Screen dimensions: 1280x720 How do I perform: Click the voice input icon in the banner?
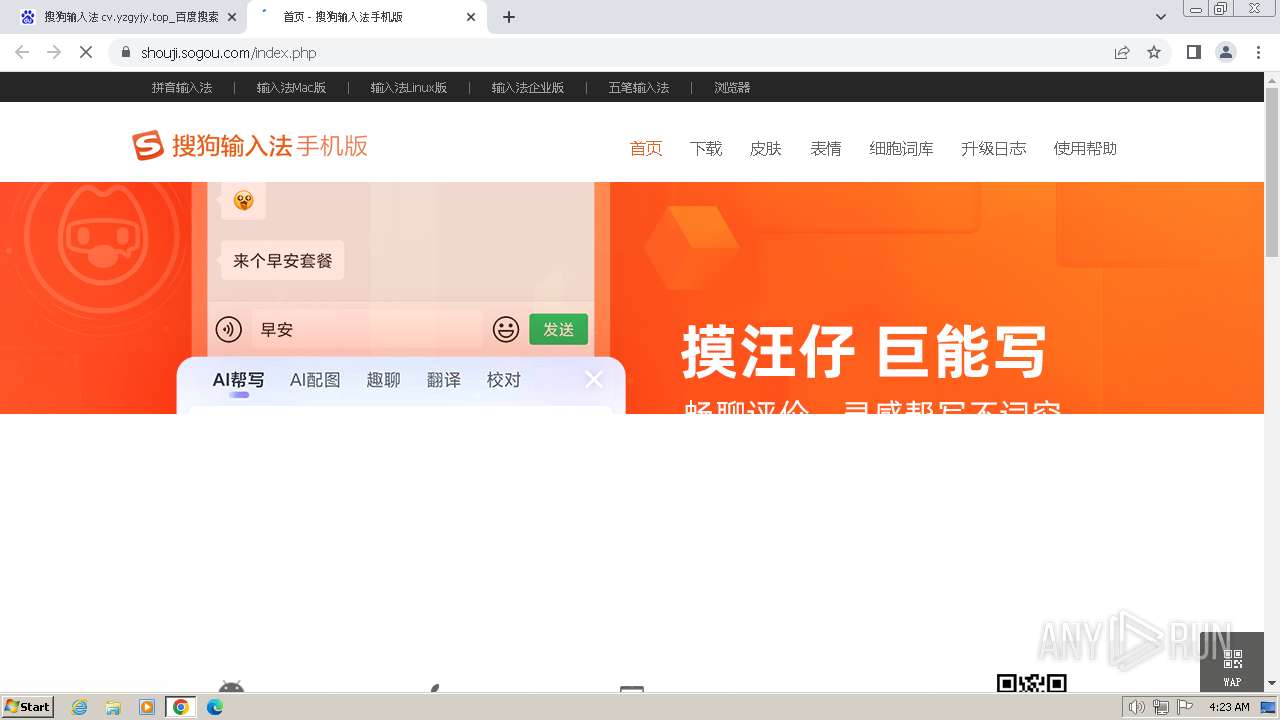tap(229, 329)
